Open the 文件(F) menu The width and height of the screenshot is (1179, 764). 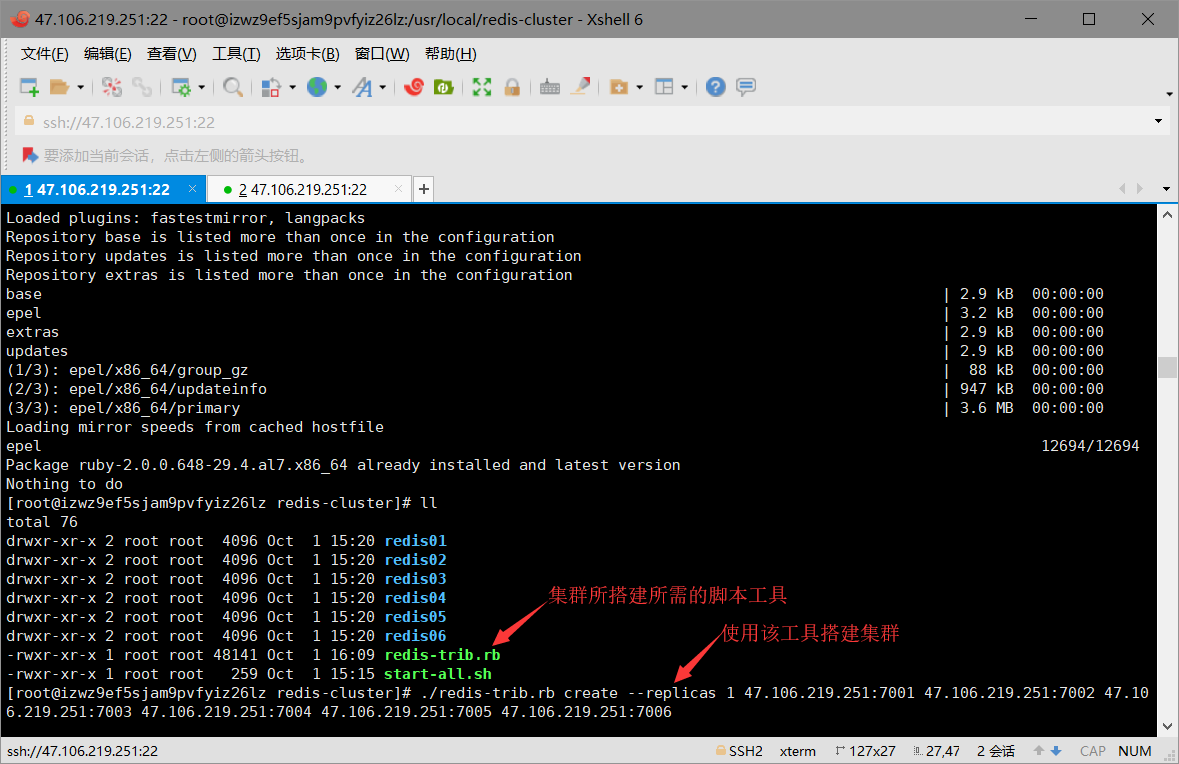click(44, 54)
